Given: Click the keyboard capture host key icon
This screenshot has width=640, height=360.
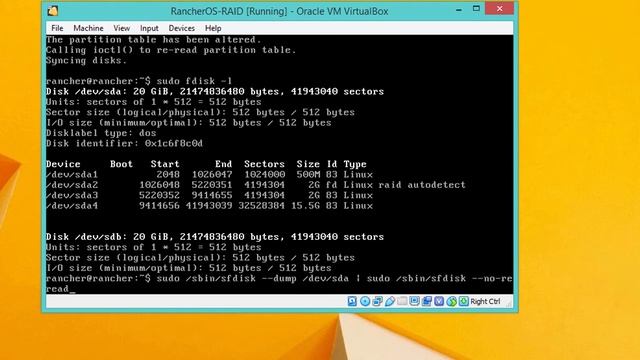Looking at the screenshot, I should click(464, 302).
